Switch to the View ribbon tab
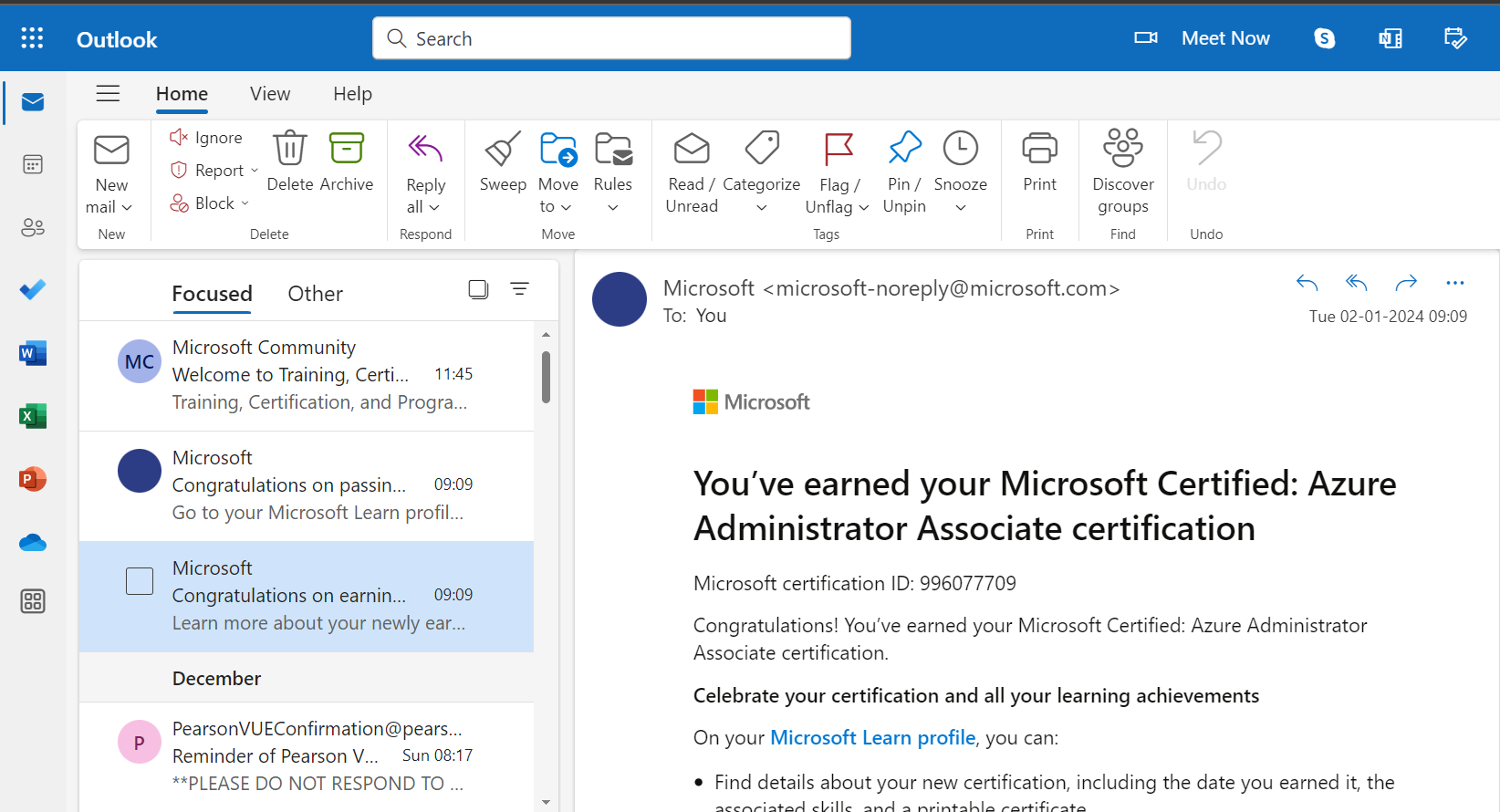Screen dimensions: 1500x812 pyautogui.click(x=270, y=94)
